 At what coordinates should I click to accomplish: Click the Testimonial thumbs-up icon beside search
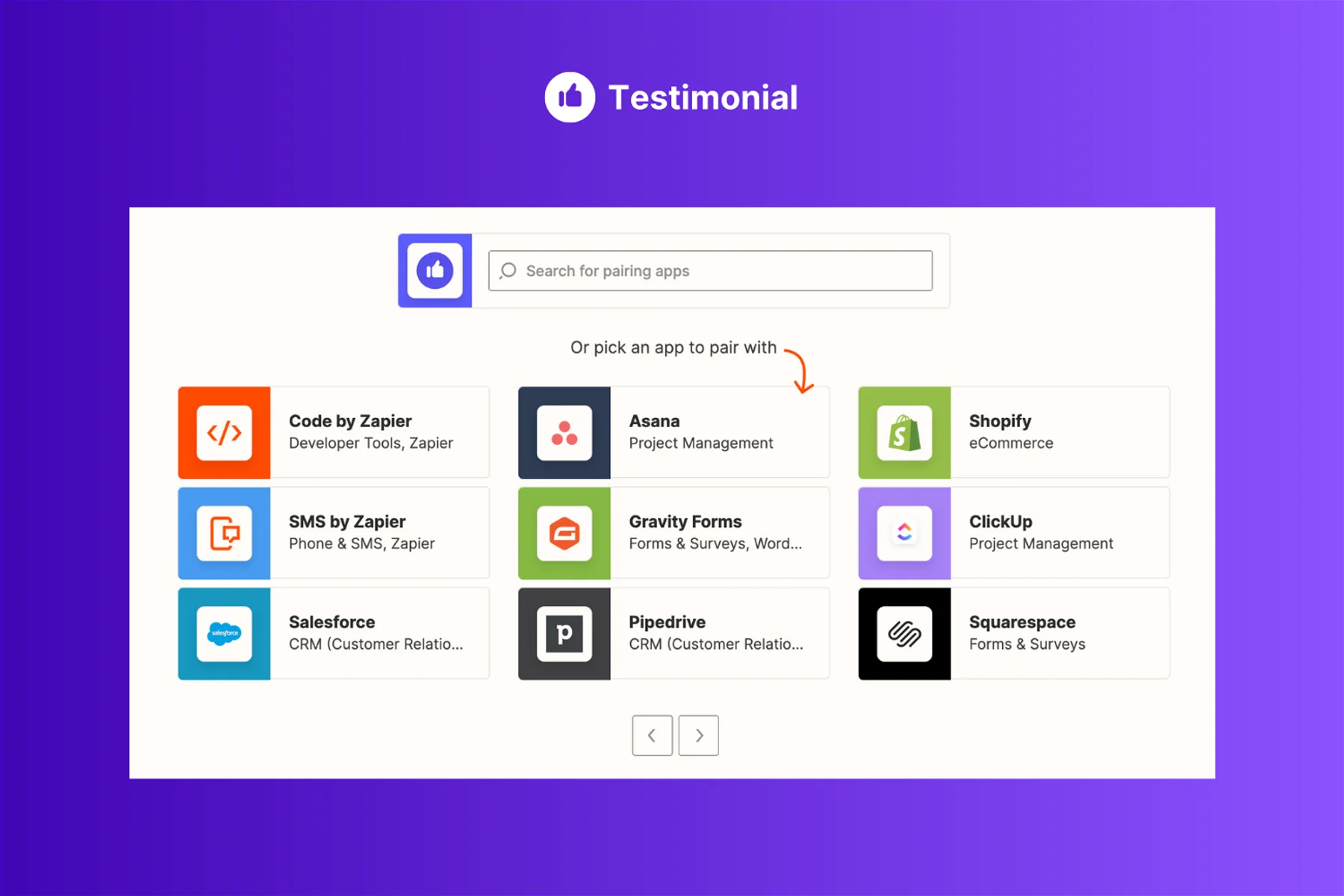[x=435, y=270]
